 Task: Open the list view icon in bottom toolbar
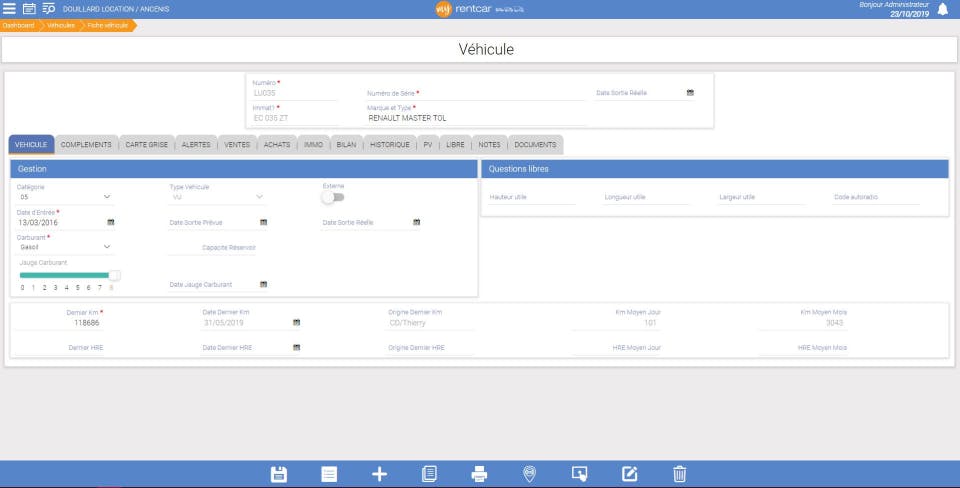(x=329, y=474)
